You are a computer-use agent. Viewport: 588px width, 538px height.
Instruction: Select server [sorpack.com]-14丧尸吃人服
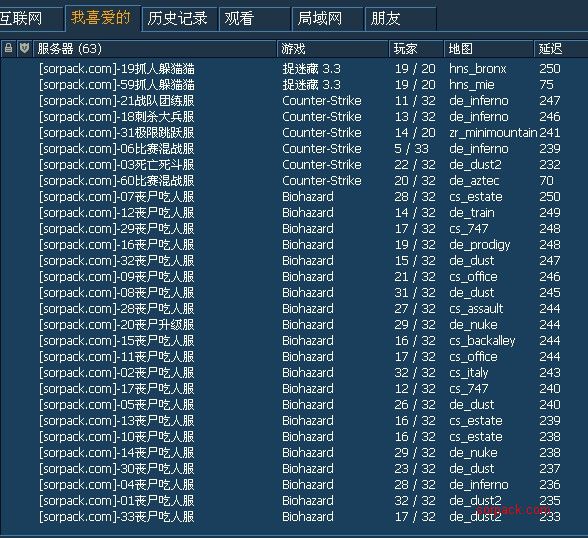coord(117,453)
